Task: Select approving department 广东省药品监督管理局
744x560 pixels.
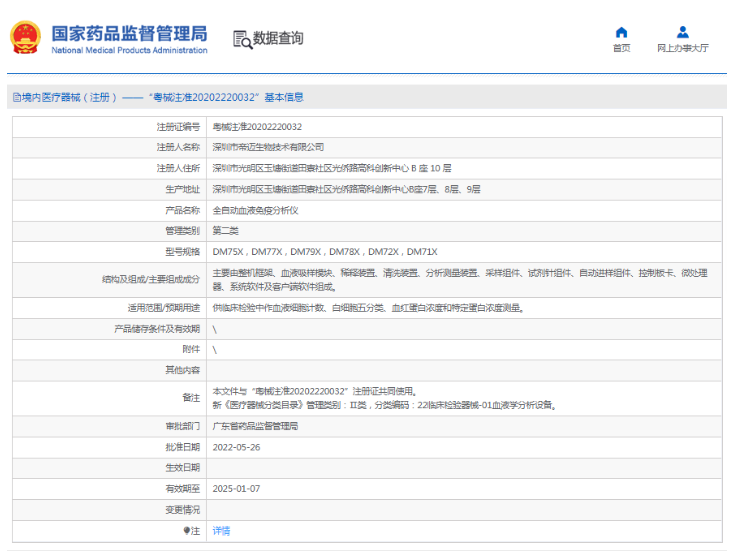Action: (255, 426)
